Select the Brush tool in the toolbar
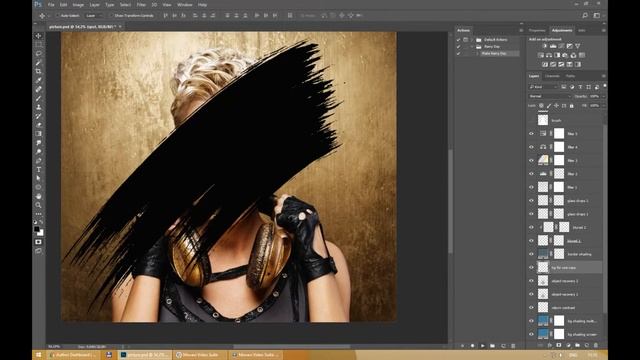 [38, 98]
